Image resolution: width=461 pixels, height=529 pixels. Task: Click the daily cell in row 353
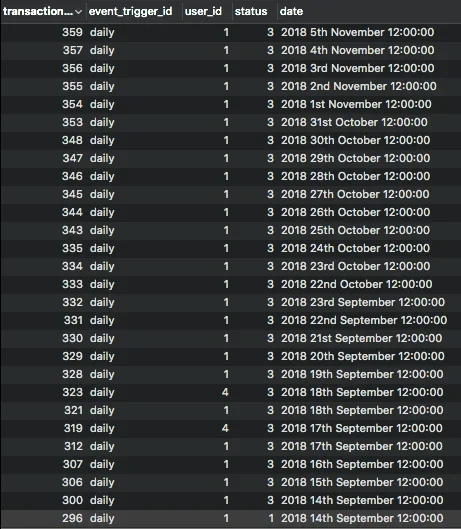pos(102,122)
